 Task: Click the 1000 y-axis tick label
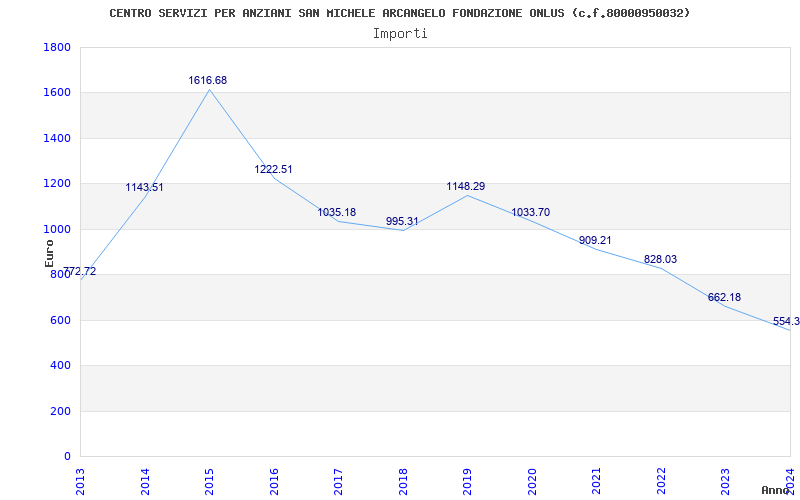coord(57,230)
